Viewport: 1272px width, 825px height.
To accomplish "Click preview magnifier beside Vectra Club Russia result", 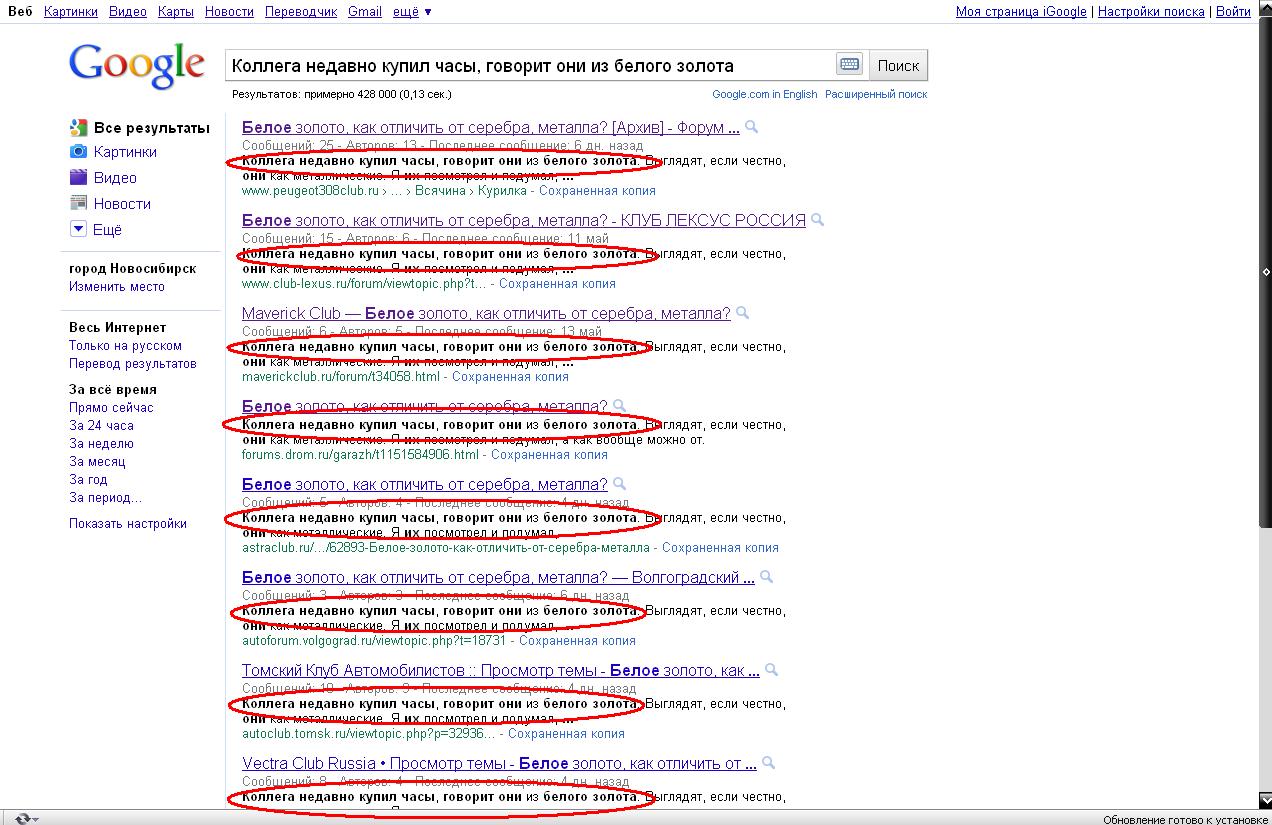I will 769,763.
